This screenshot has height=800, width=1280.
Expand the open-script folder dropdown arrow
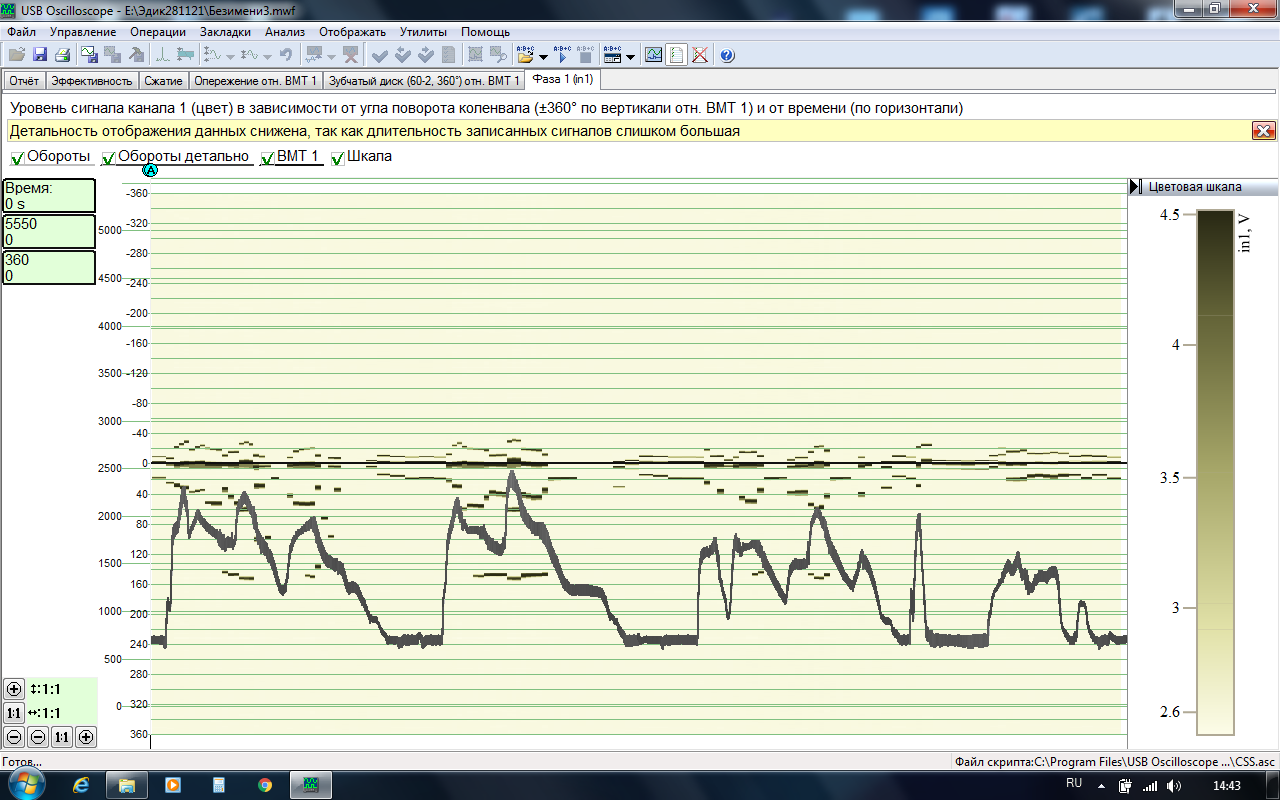coord(542,56)
